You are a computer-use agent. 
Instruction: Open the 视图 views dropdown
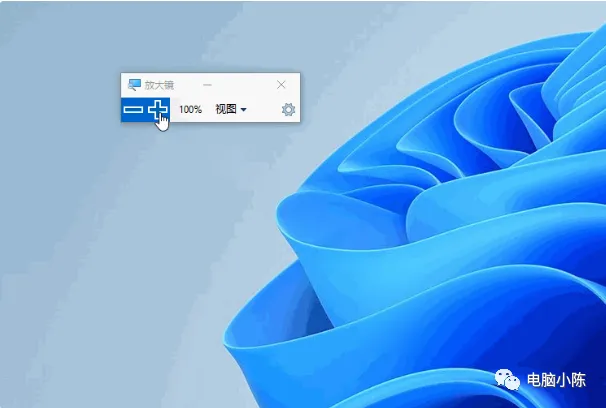pyautogui.click(x=231, y=109)
